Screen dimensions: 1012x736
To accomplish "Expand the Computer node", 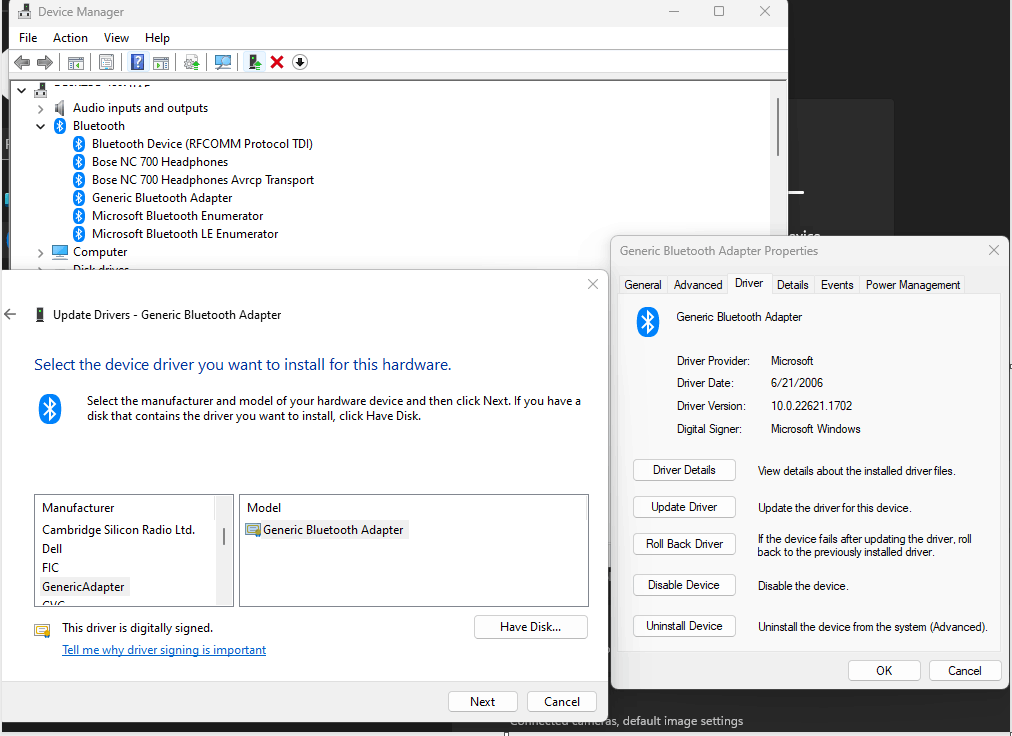I will [x=41, y=252].
